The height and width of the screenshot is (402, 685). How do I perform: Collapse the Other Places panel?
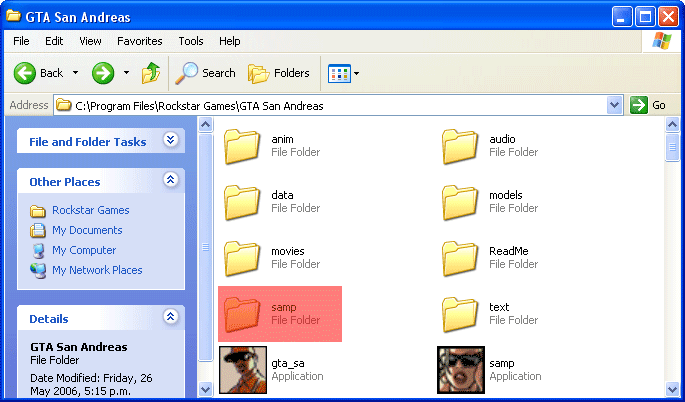coord(170,181)
